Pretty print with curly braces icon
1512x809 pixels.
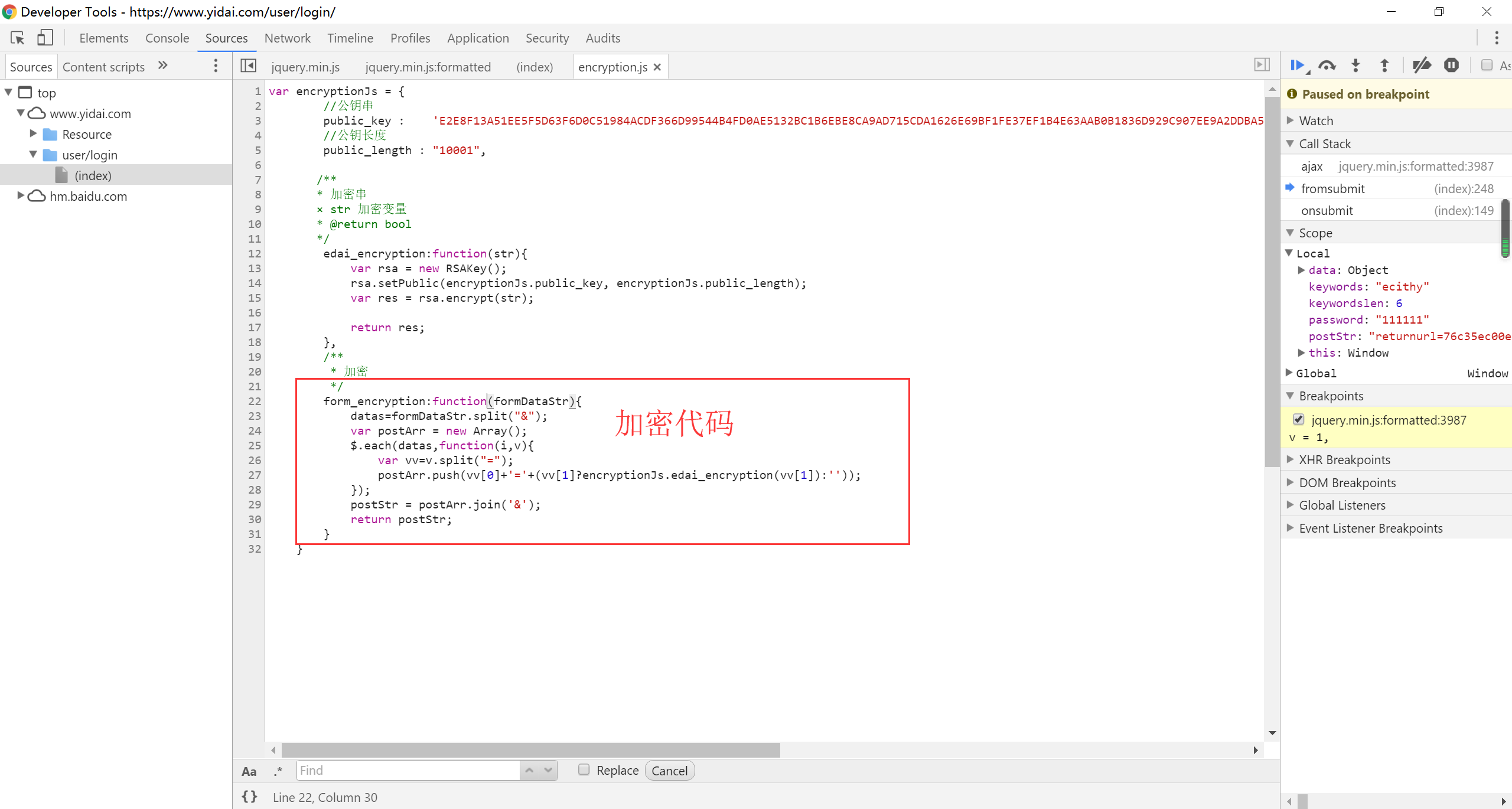point(249,797)
